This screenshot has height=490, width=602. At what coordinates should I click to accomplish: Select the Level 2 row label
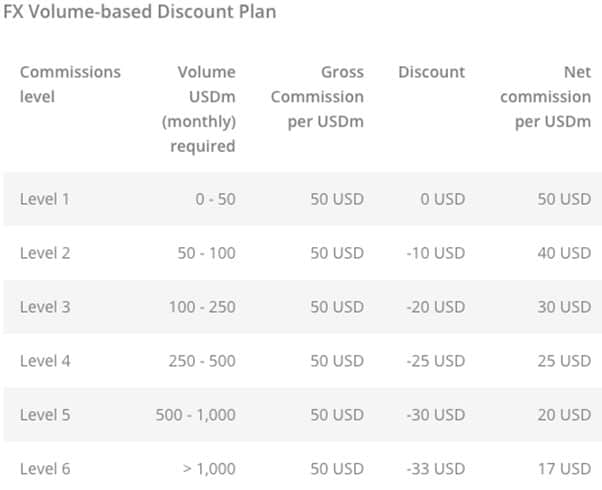45,253
